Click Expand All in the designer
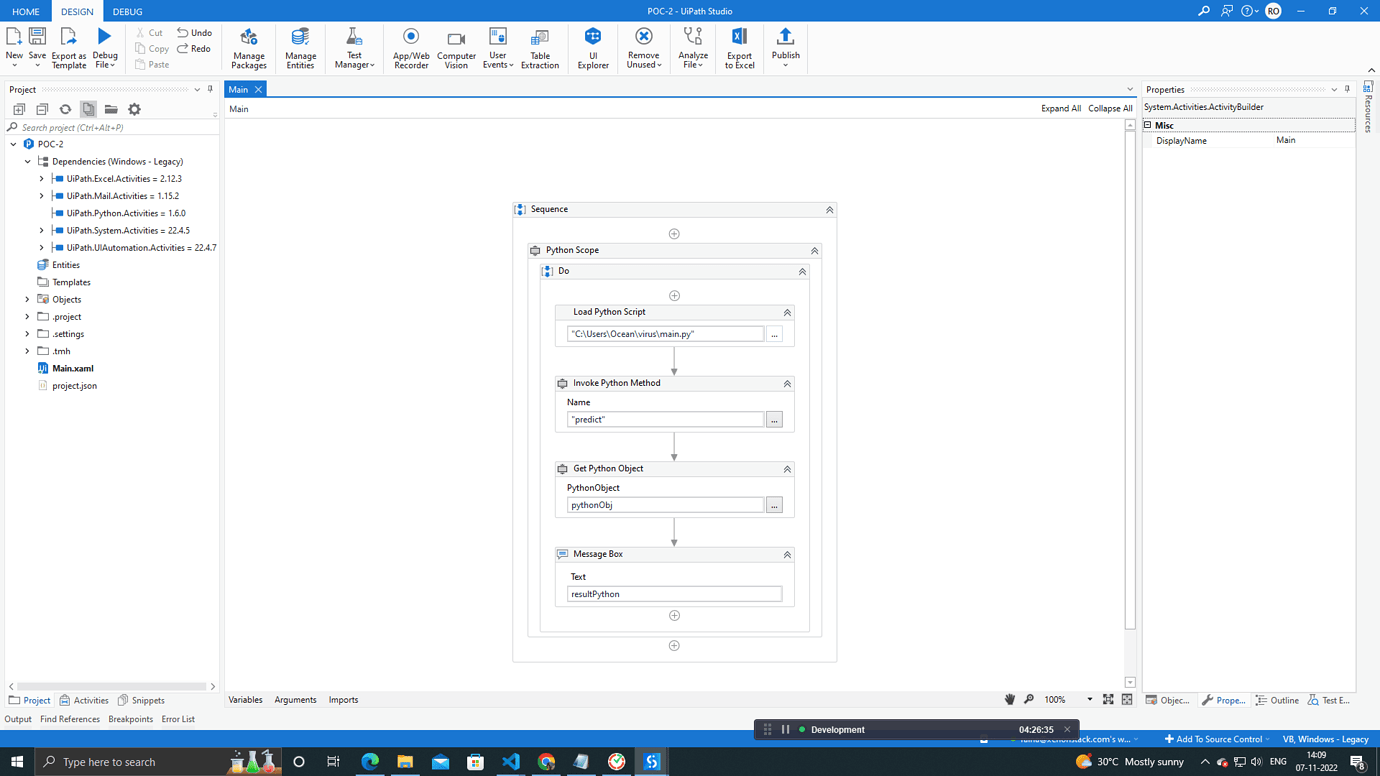Image resolution: width=1380 pixels, height=776 pixels. point(1061,109)
